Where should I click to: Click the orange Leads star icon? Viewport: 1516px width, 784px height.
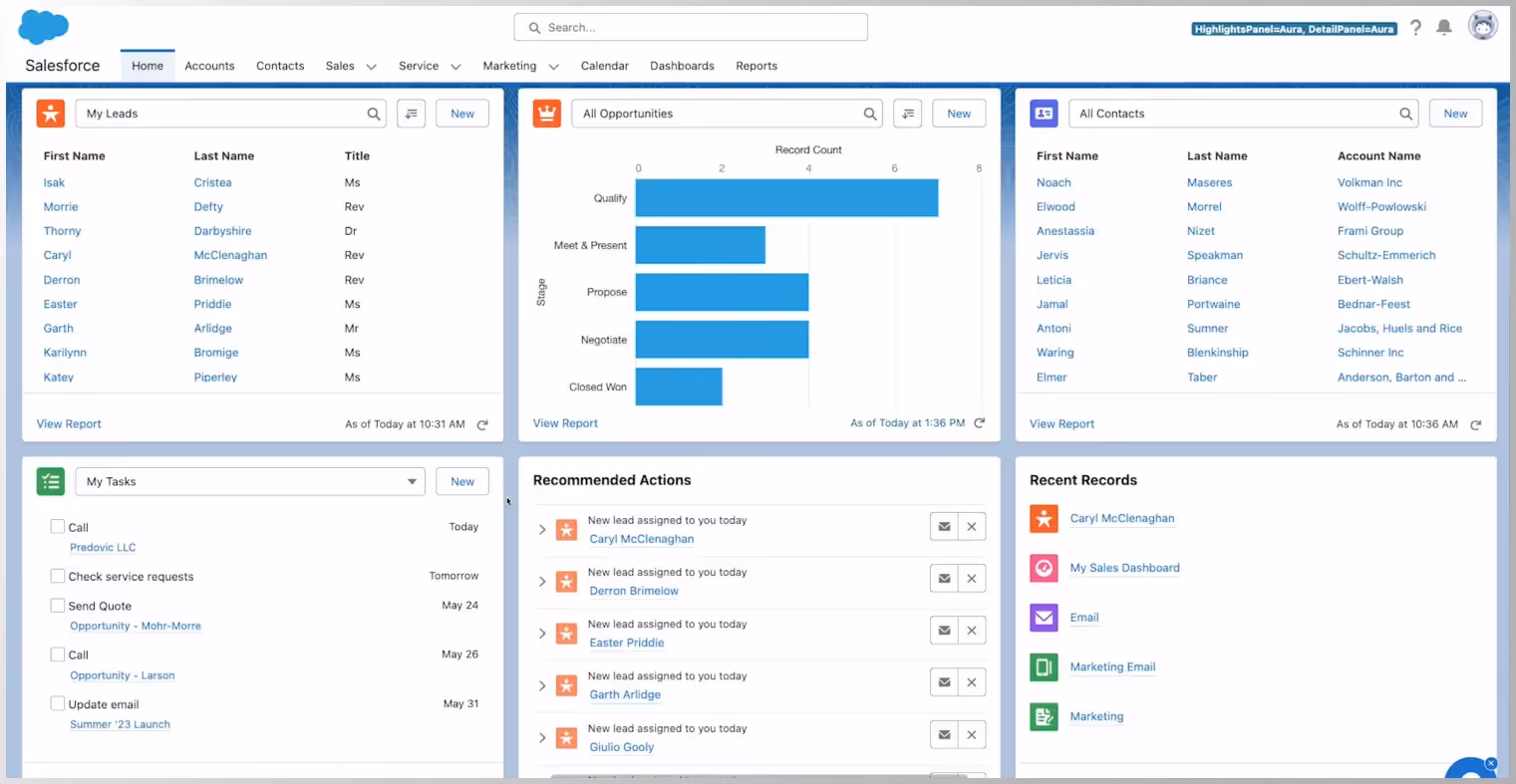coord(51,114)
